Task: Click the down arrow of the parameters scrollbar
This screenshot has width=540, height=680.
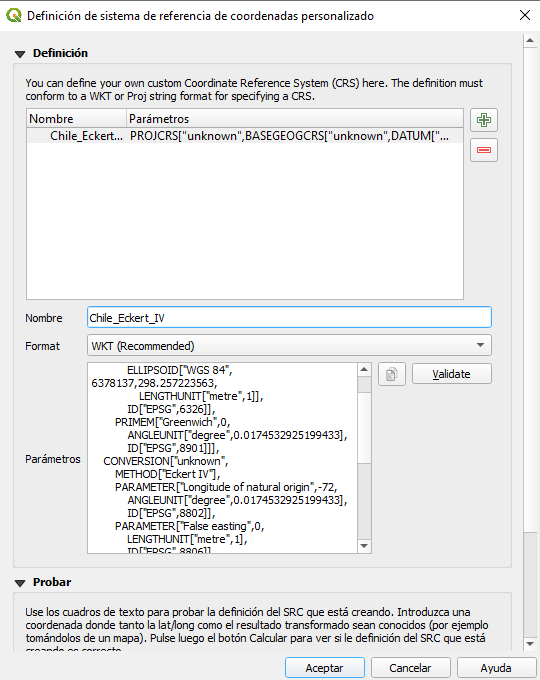Action: 364,546
